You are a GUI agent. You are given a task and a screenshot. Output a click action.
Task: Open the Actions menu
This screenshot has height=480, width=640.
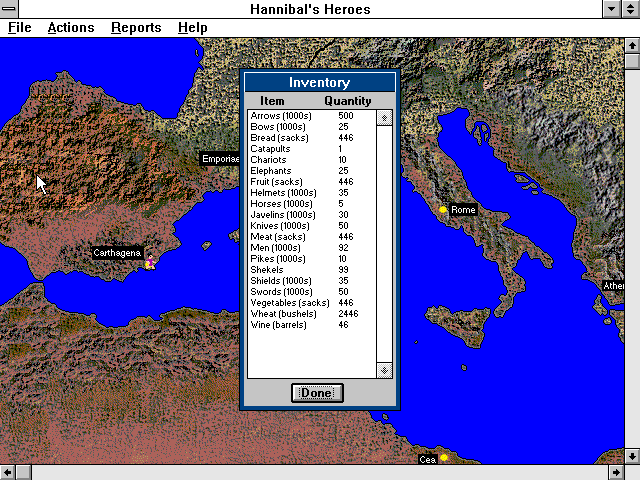(71, 27)
